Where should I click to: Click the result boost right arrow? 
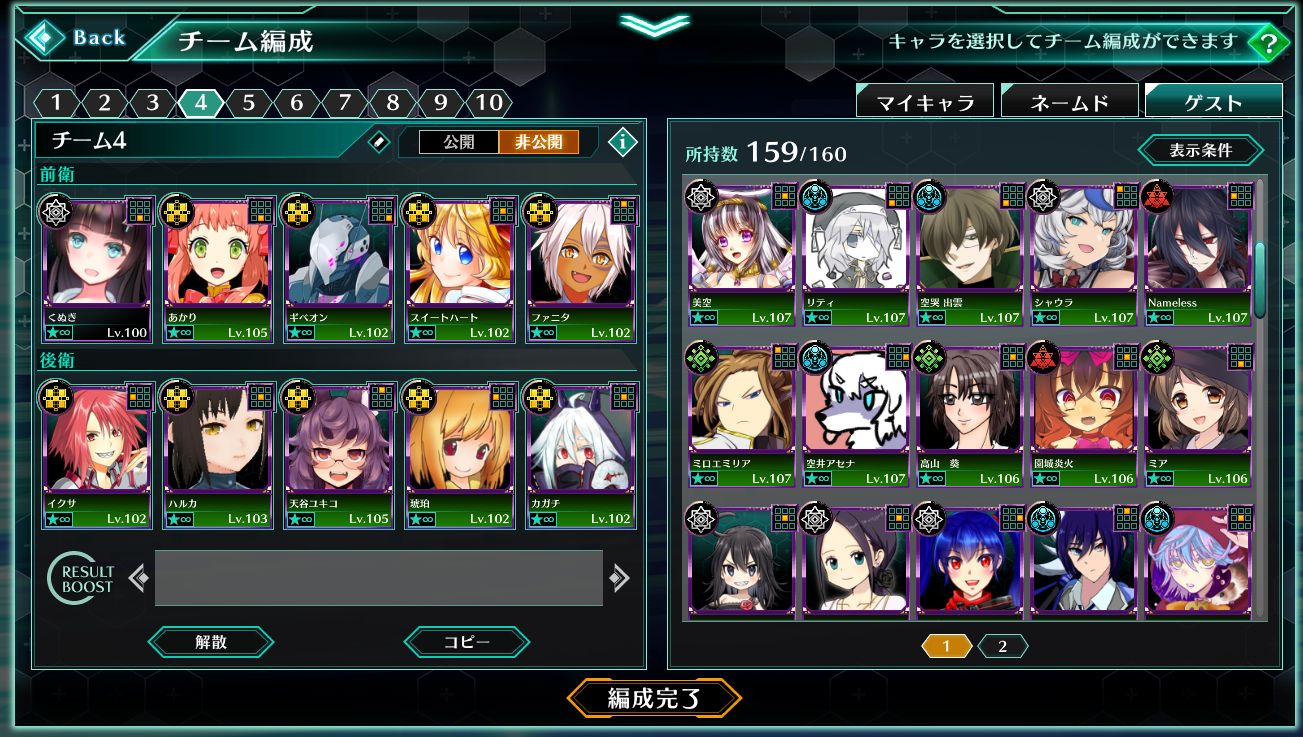619,578
